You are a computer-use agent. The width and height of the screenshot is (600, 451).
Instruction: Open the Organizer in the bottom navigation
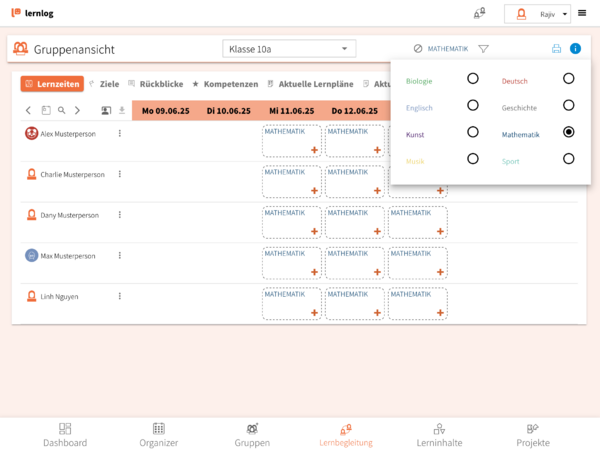[158, 434]
